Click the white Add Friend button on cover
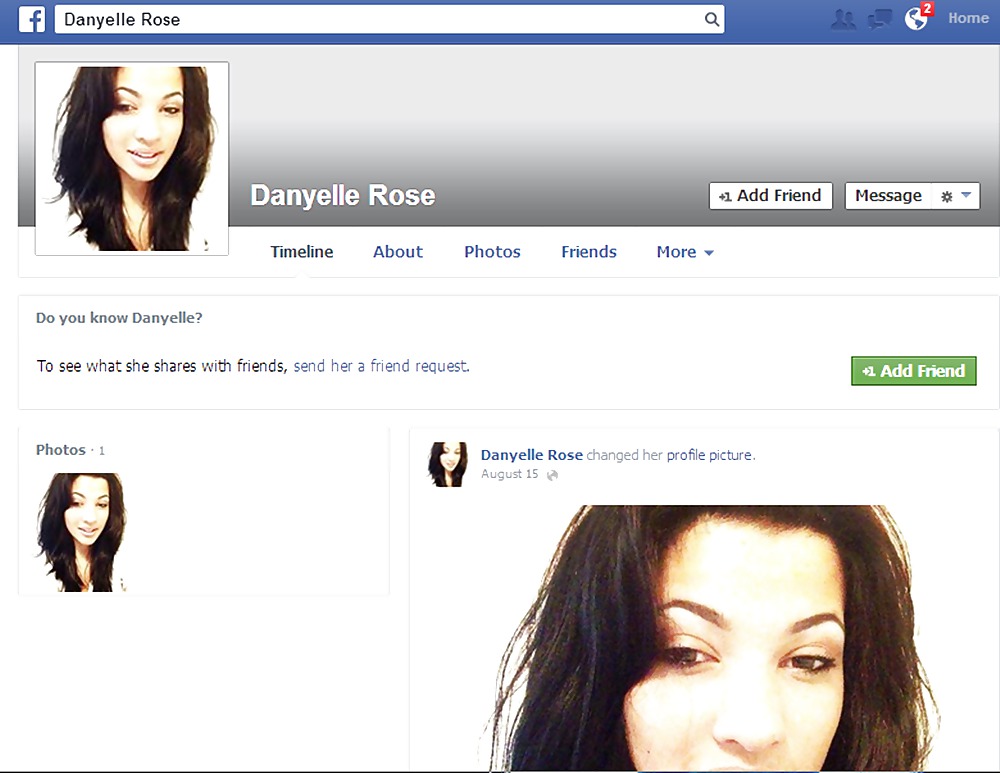1000x773 pixels. [x=770, y=196]
